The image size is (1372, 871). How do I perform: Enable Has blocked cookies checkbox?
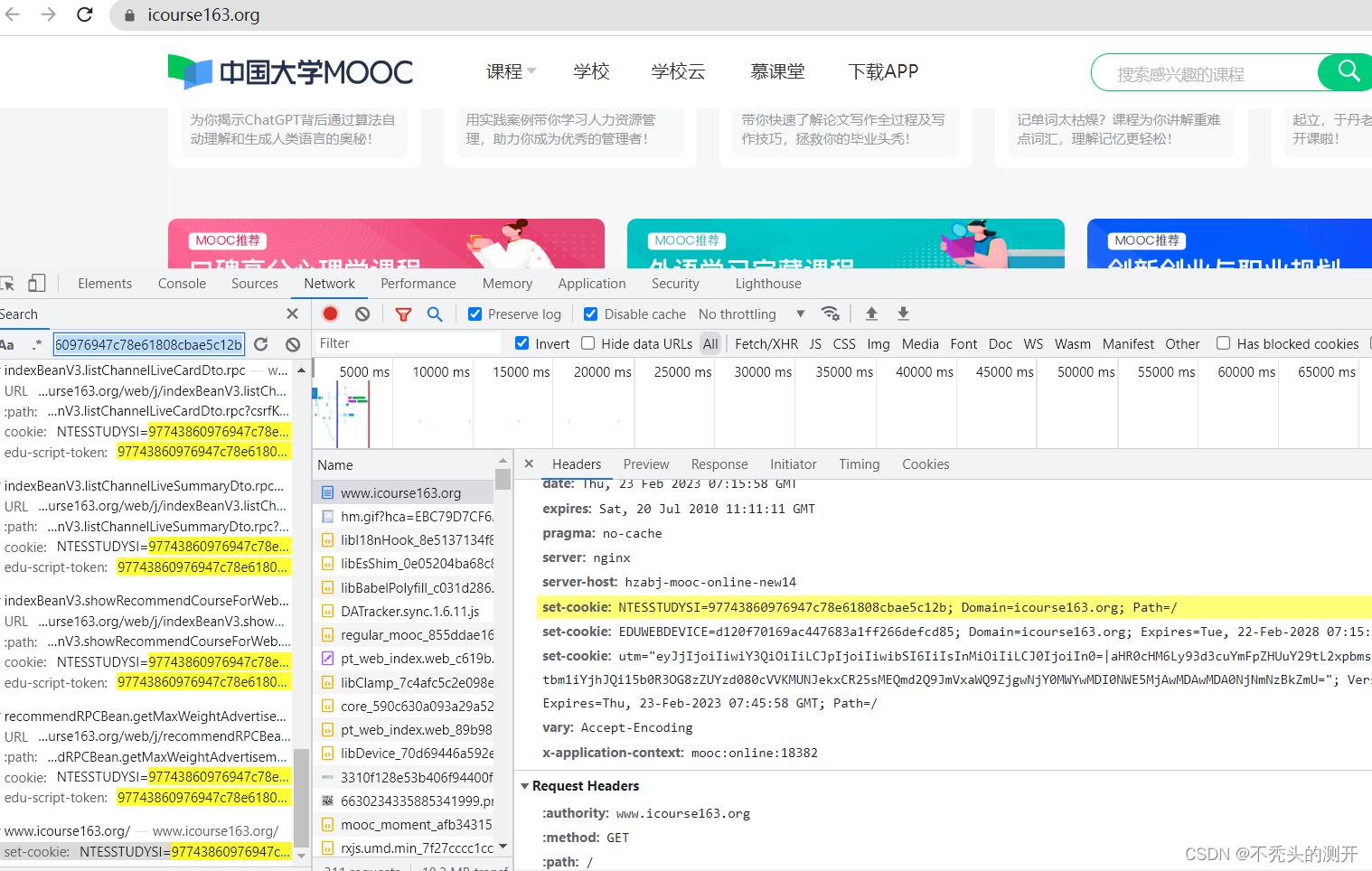point(1223,342)
